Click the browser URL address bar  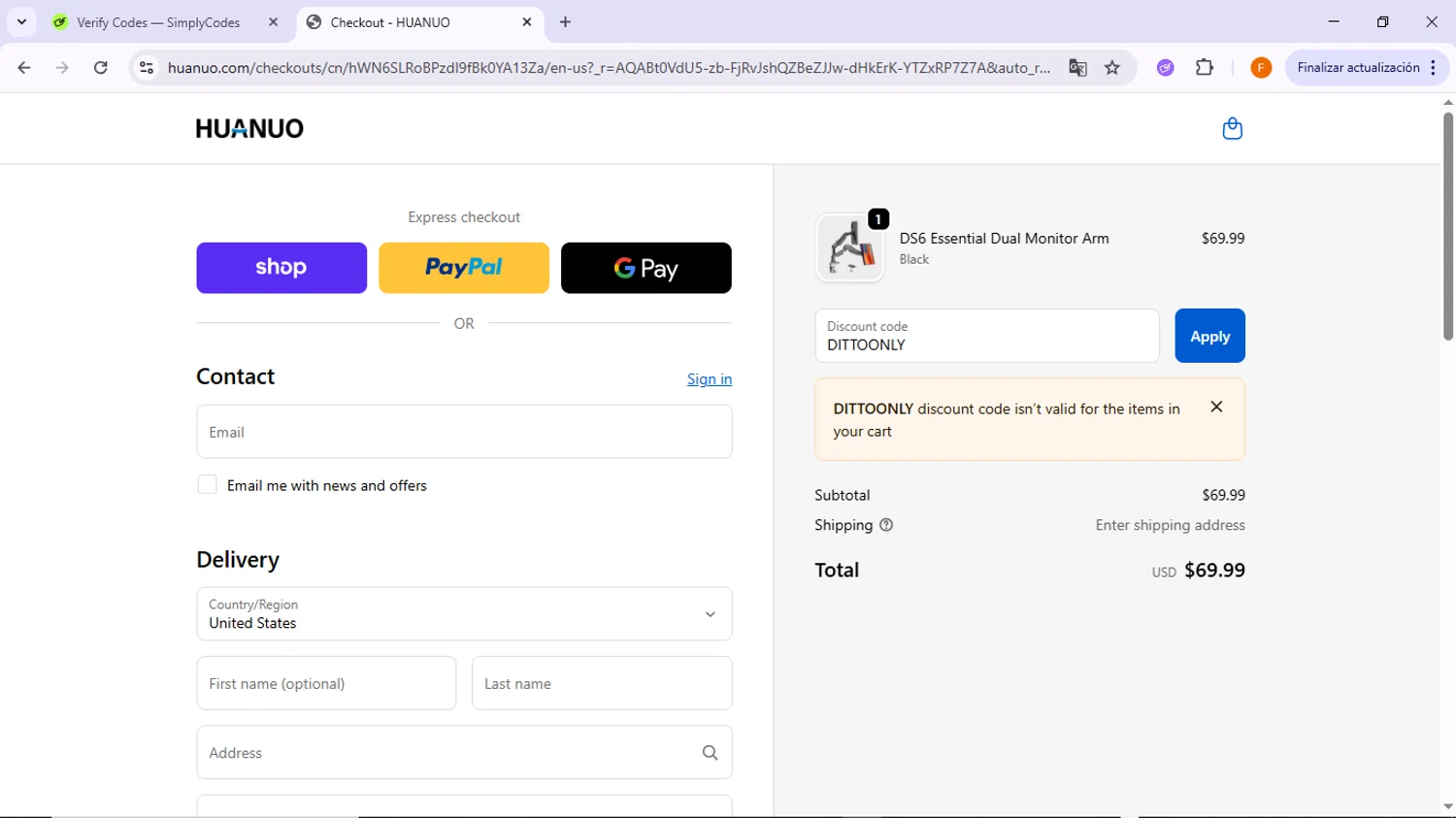coord(609,68)
